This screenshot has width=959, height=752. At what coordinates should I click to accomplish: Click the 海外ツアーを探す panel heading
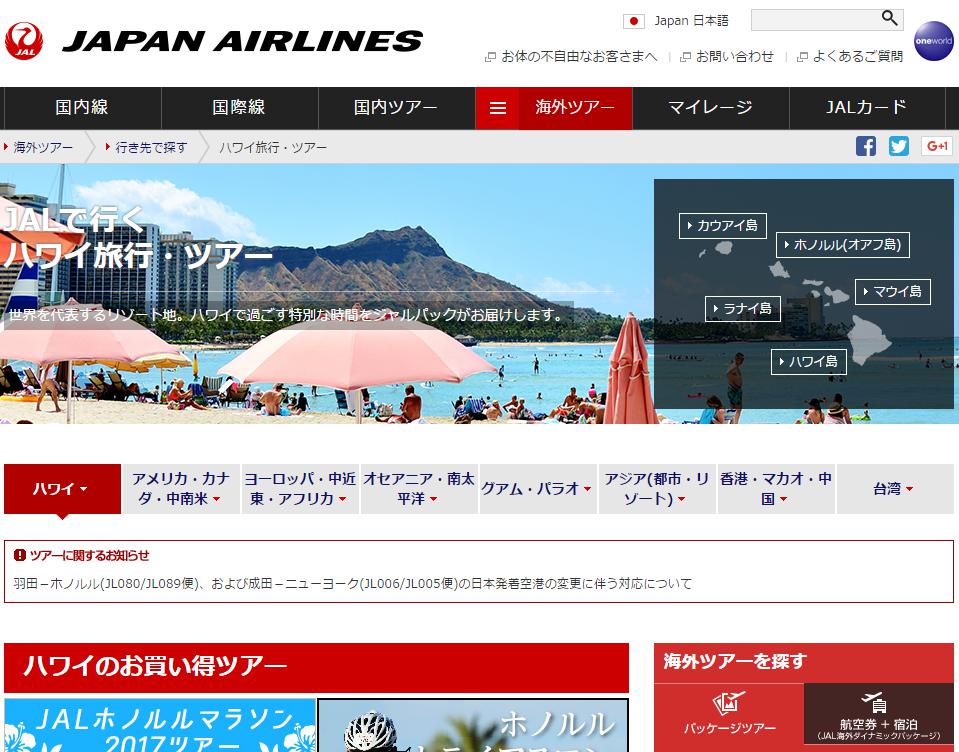735,662
